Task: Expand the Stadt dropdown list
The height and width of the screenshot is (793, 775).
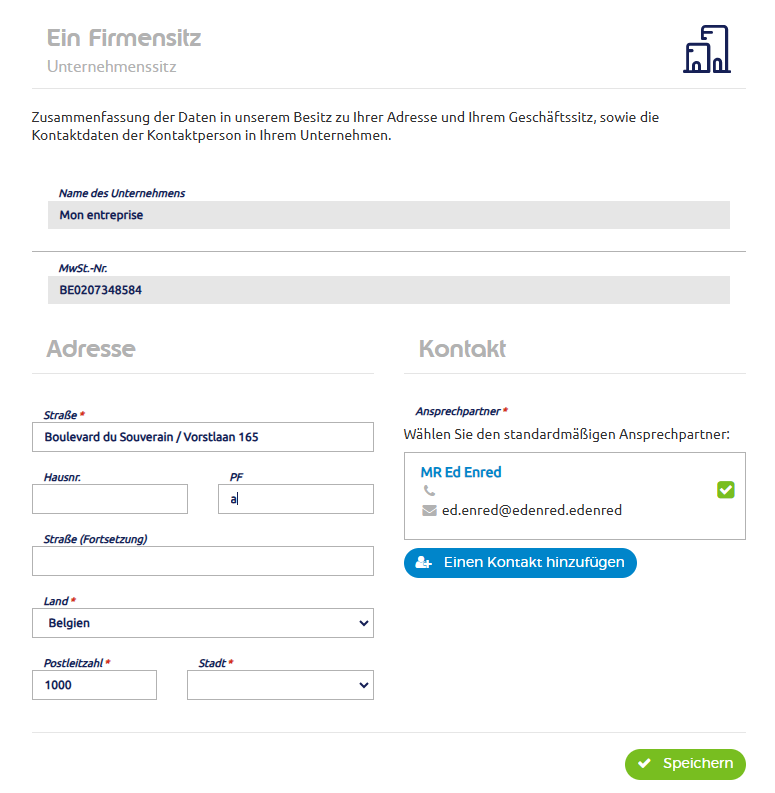Action: [x=280, y=685]
